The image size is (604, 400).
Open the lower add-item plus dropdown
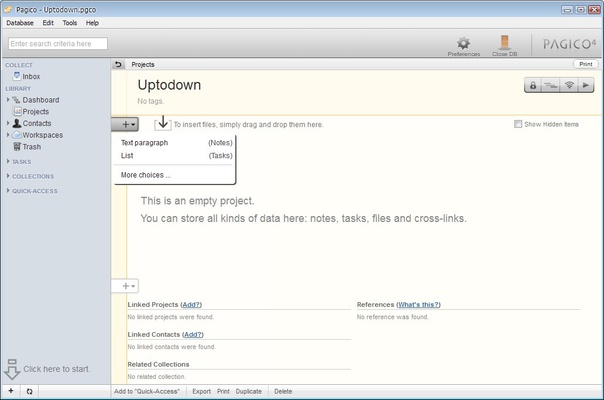[125, 286]
